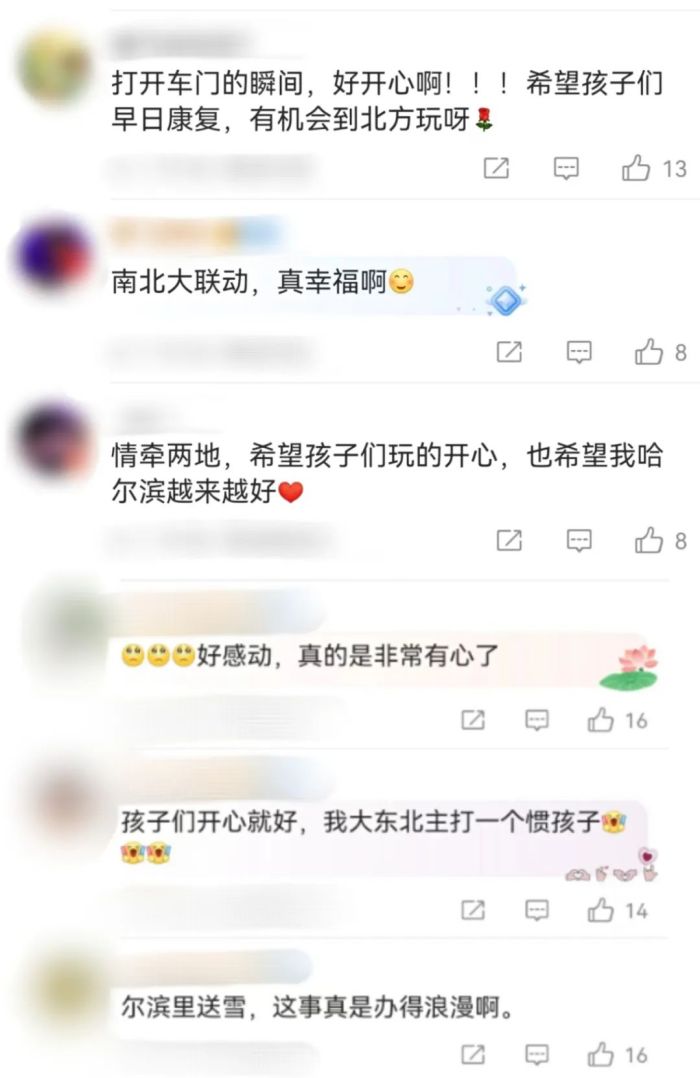Share the 好感动 comment

click(x=473, y=720)
